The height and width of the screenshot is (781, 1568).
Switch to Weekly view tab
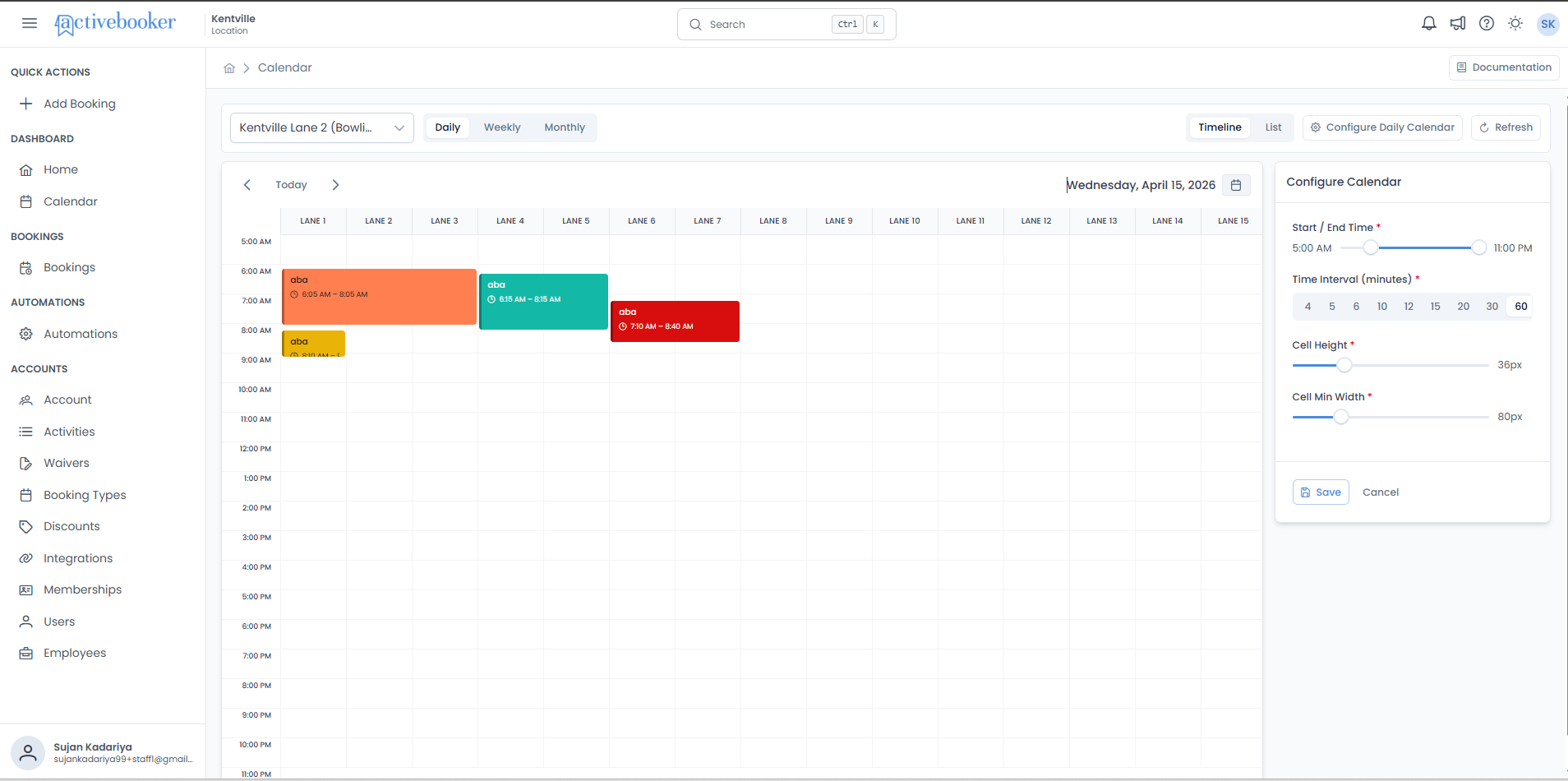(502, 127)
